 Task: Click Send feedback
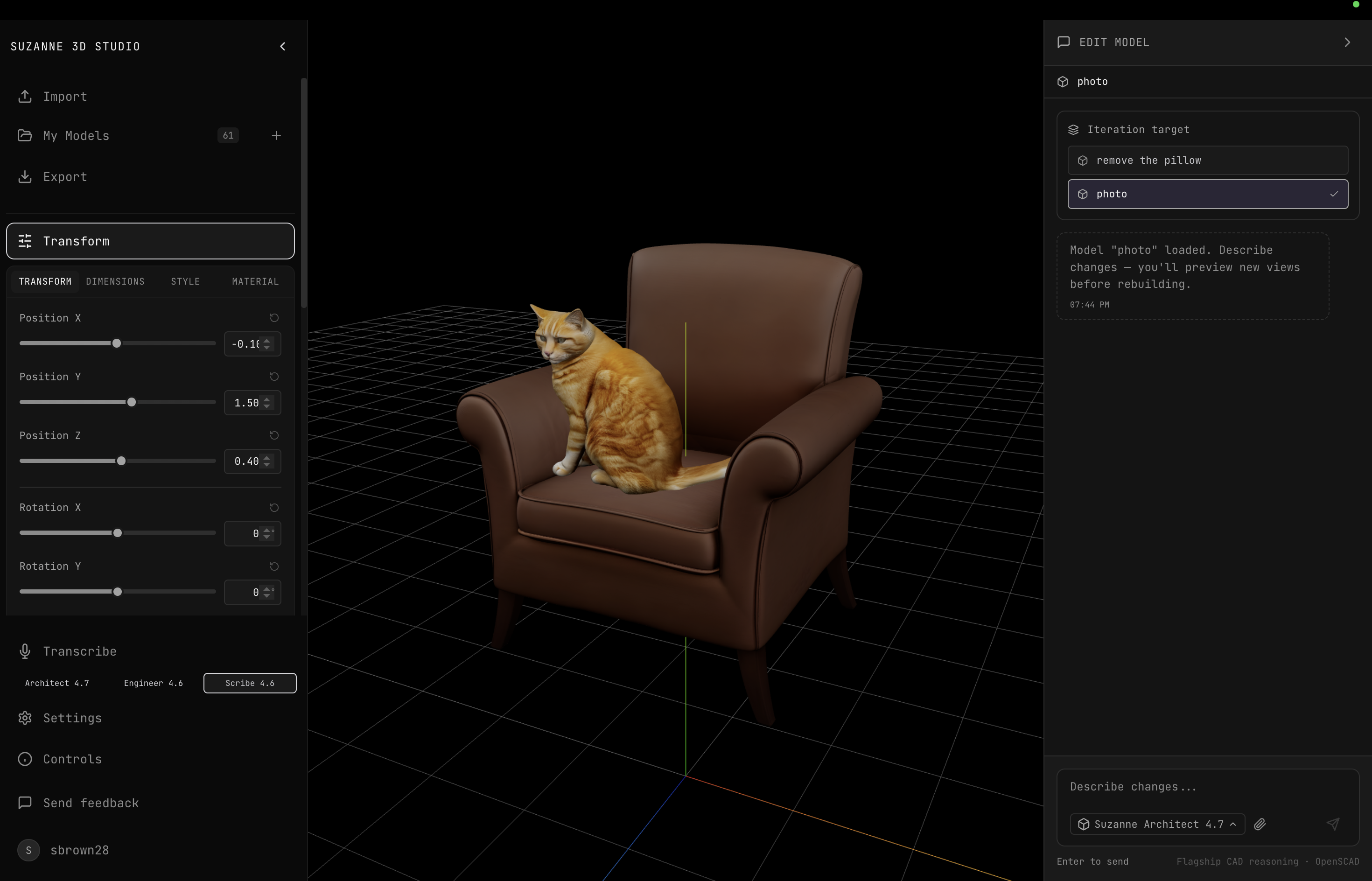click(91, 803)
